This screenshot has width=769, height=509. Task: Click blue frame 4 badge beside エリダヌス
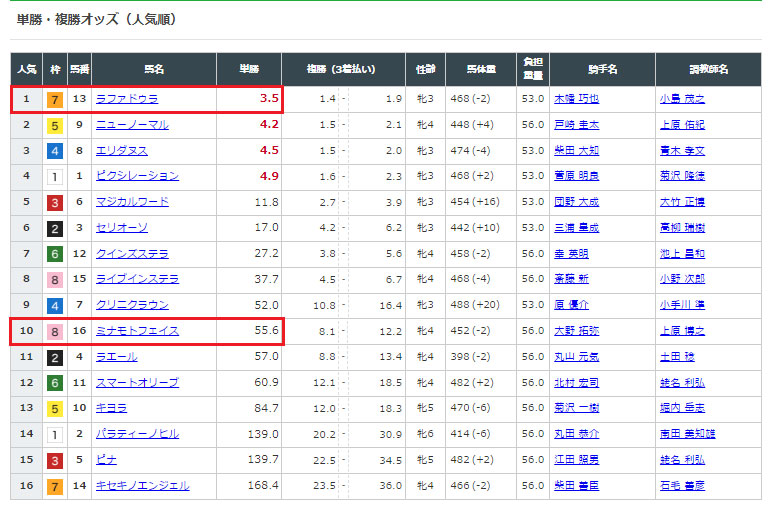(54, 151)
